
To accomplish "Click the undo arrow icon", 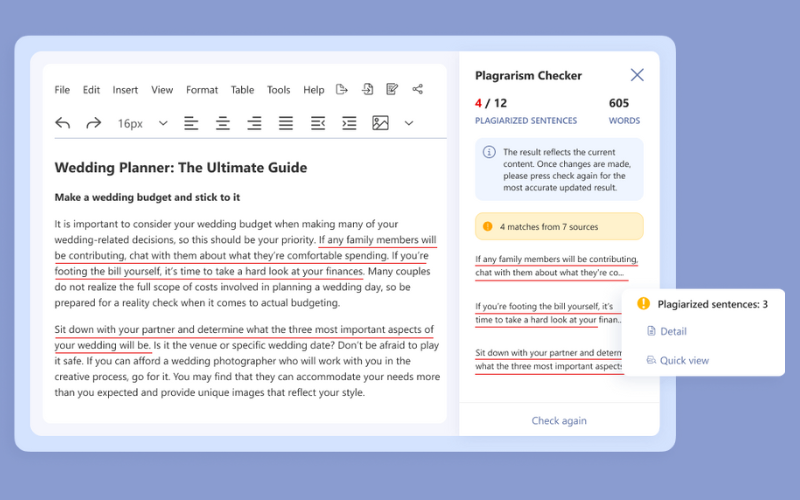I will (63, 123).
